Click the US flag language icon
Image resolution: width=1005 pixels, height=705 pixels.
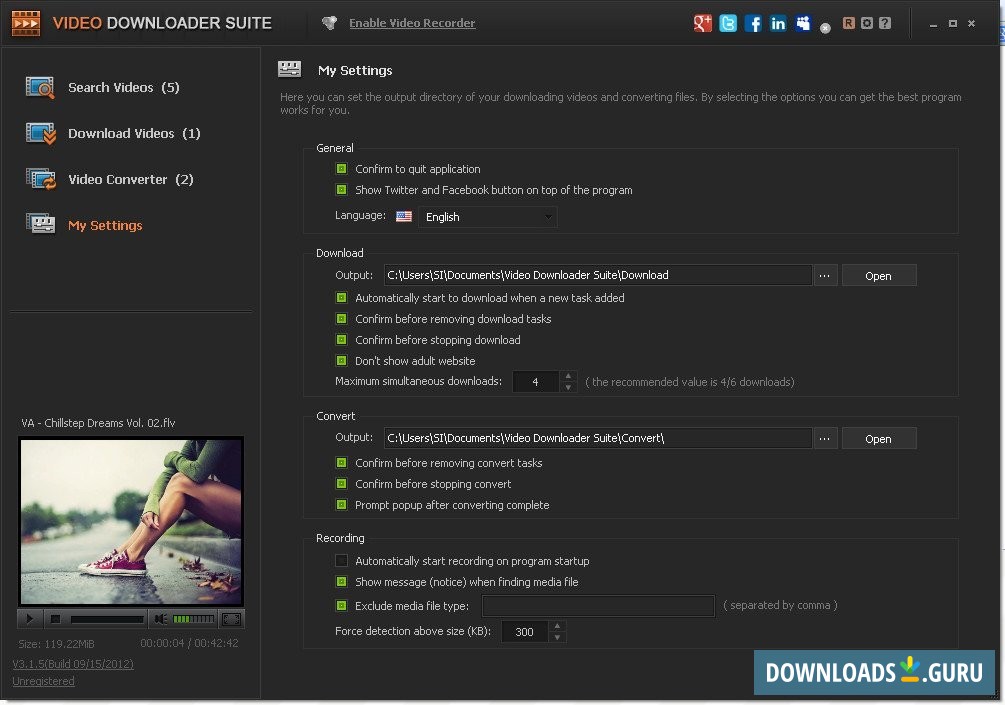click(x=404, y=217)
